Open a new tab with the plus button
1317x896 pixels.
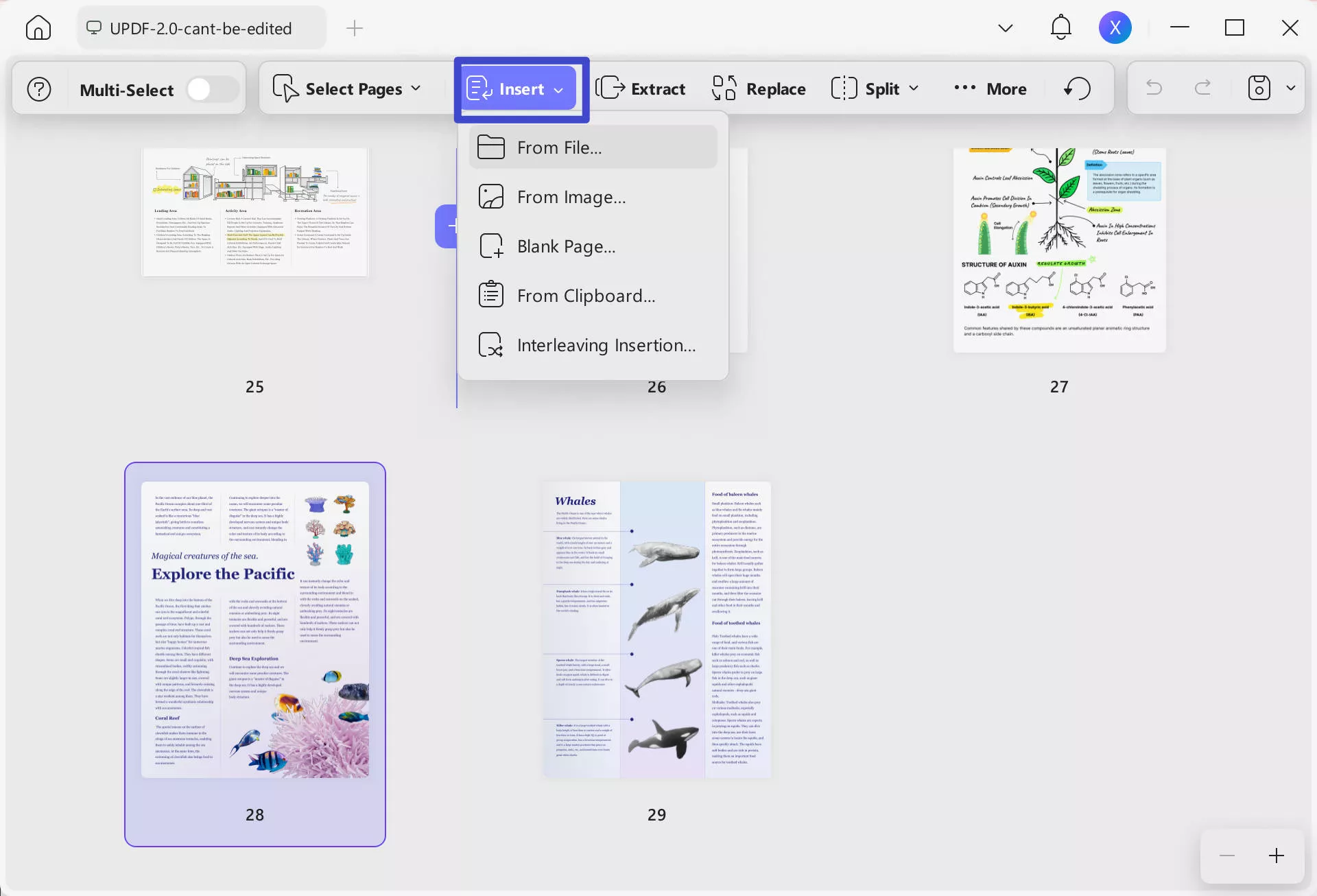click(355, 28)
